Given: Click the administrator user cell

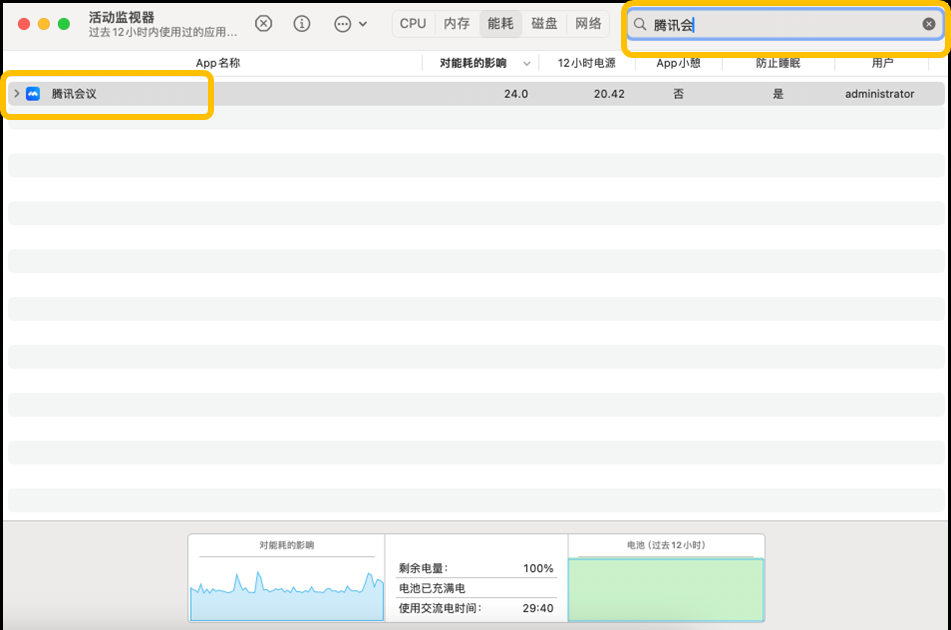Looking at the screenshot, I should tap(879, 94).
